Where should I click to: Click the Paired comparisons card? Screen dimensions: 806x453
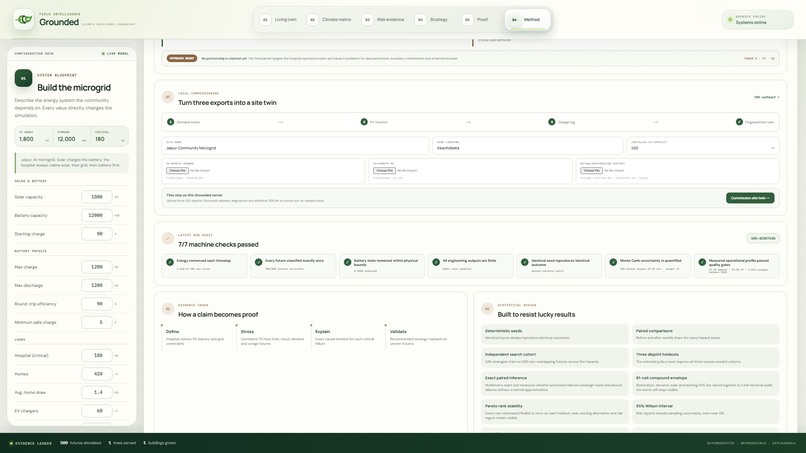click(x=706, y=334)
